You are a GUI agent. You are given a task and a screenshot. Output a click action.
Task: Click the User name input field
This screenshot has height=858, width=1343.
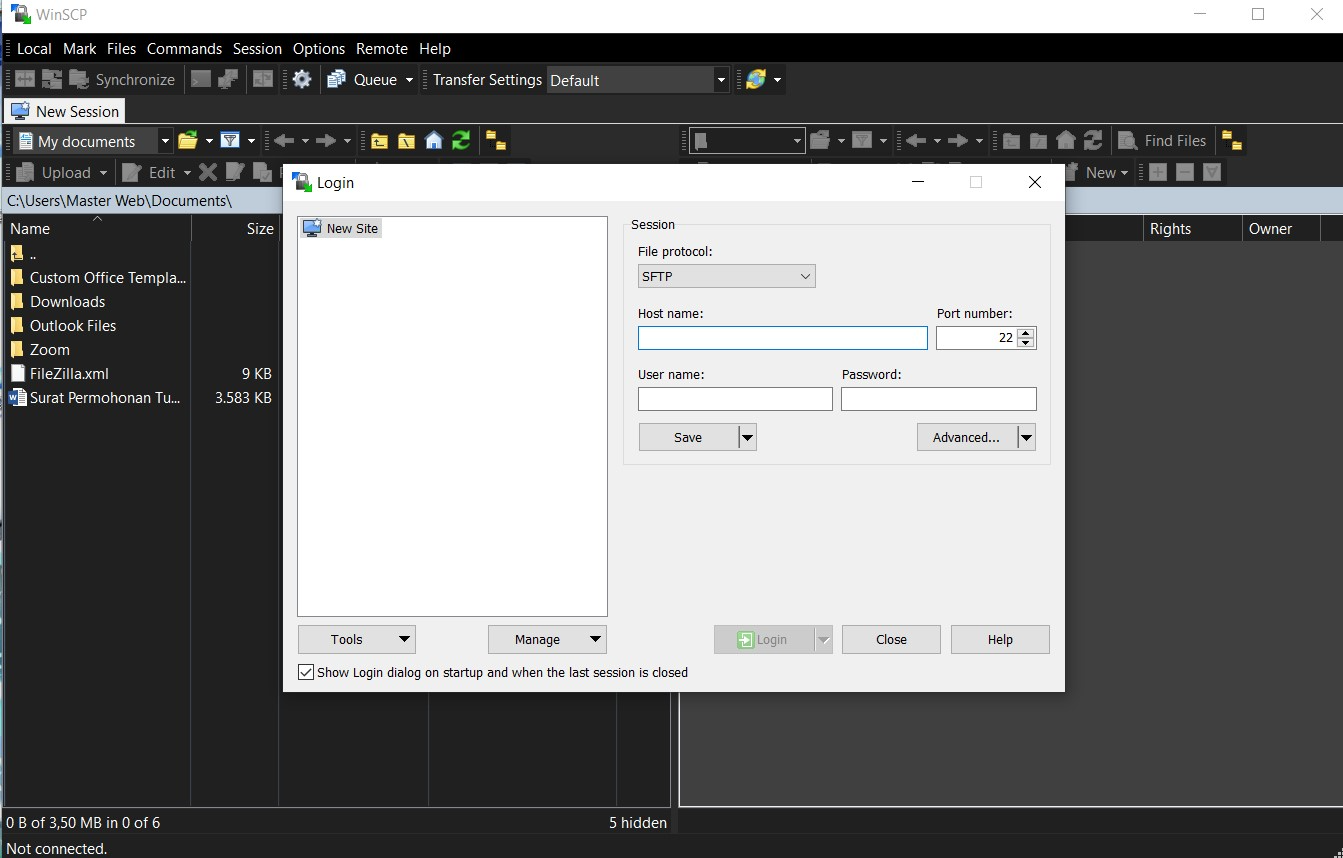click(735, 399)
